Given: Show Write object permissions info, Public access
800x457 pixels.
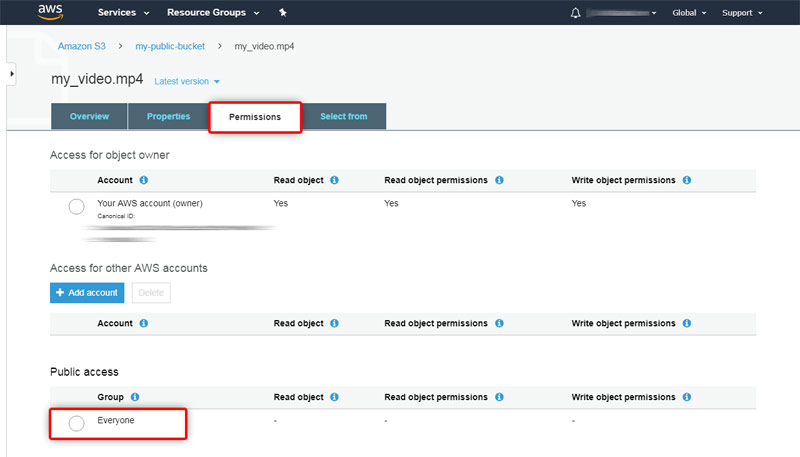Looking at the screenshot, I should pyautogui.click(x=687, y=397).
